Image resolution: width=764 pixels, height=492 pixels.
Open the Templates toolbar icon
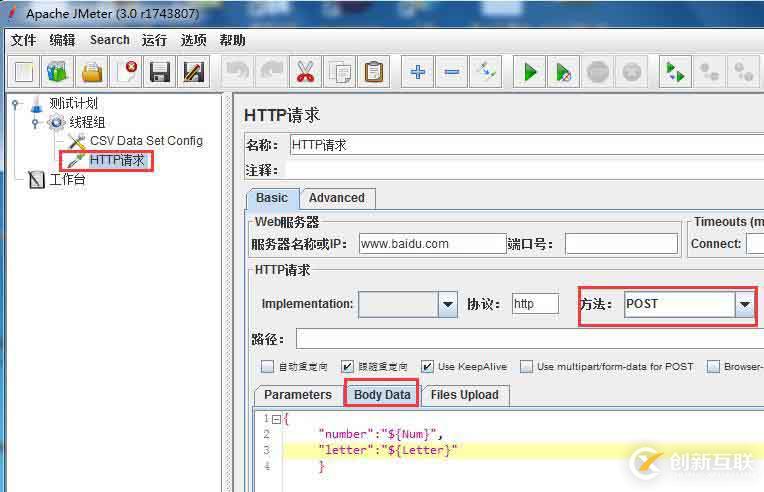57,72
